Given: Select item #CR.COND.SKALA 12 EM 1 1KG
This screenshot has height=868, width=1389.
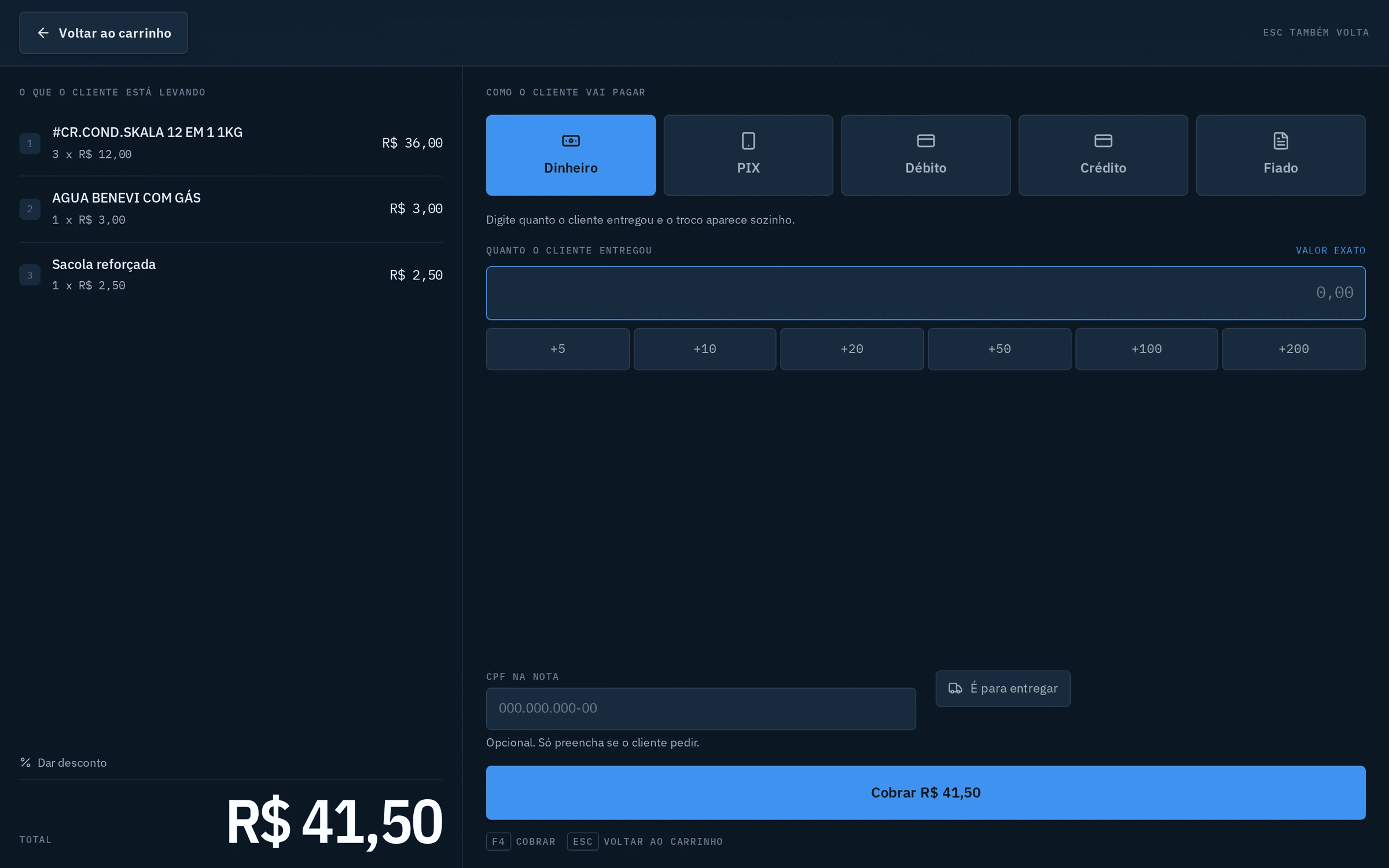Looking at the screenshot, I should point(231,143).
